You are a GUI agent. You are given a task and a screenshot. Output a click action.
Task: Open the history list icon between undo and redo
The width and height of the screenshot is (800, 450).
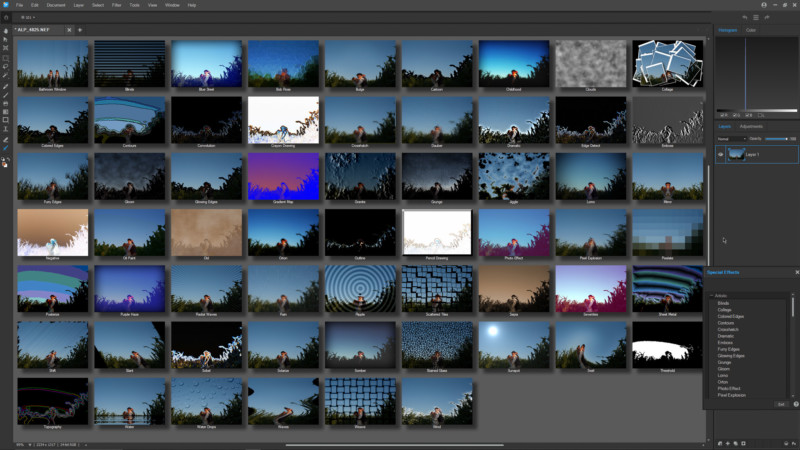point(756,17)
